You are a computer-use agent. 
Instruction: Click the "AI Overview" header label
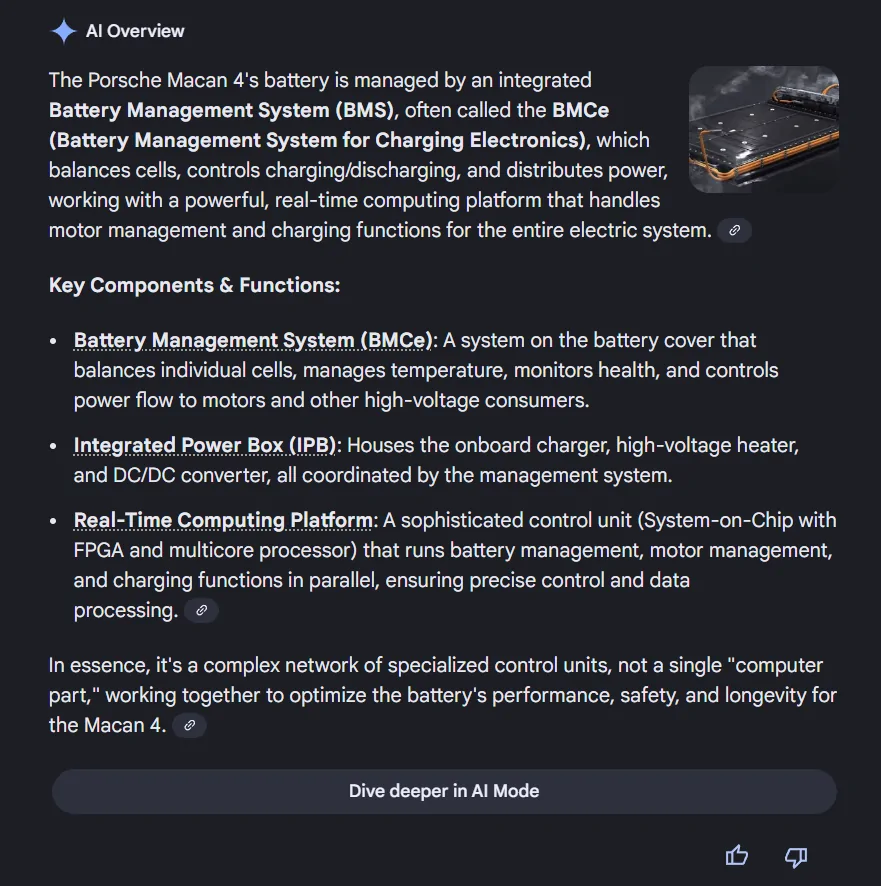[135, 31]
